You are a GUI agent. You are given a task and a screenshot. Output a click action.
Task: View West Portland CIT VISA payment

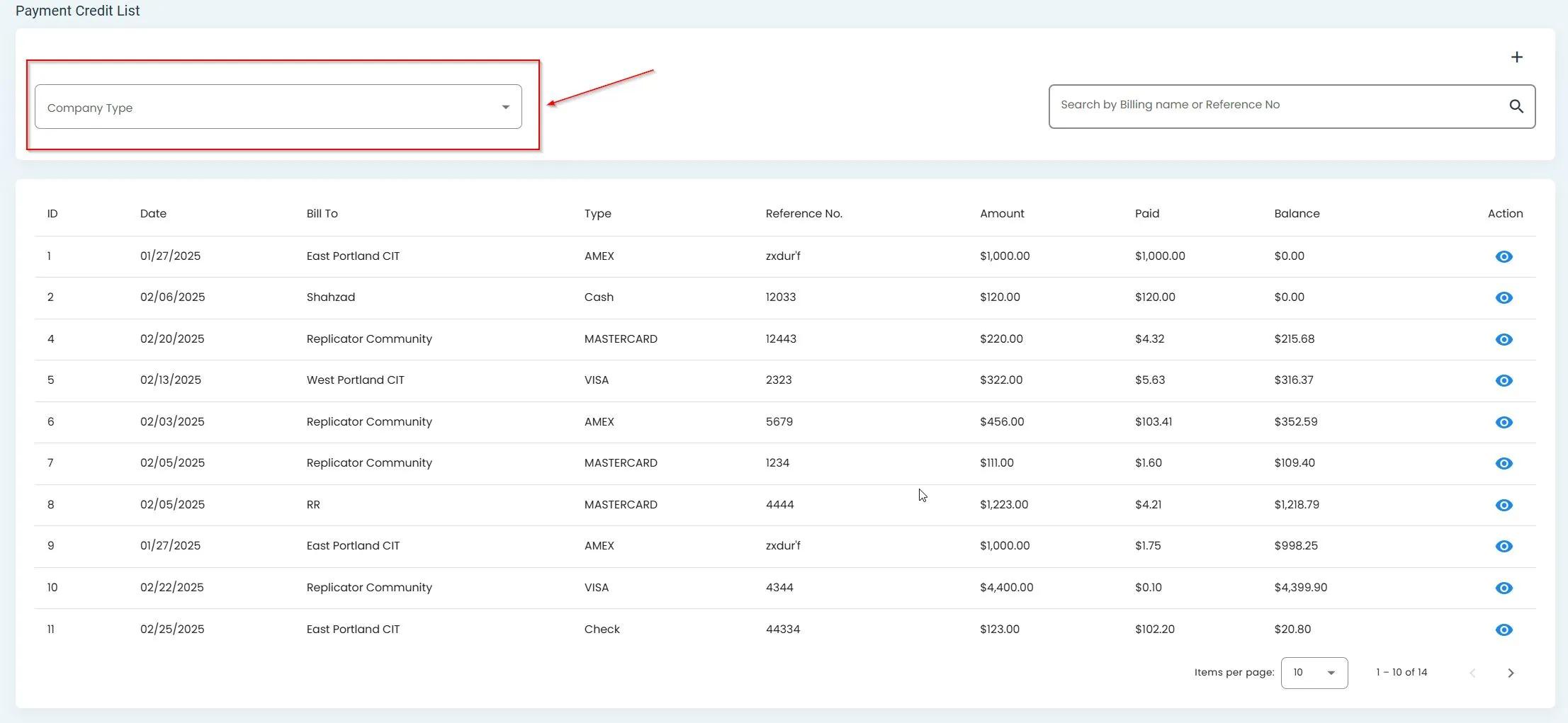point(1504,380)
